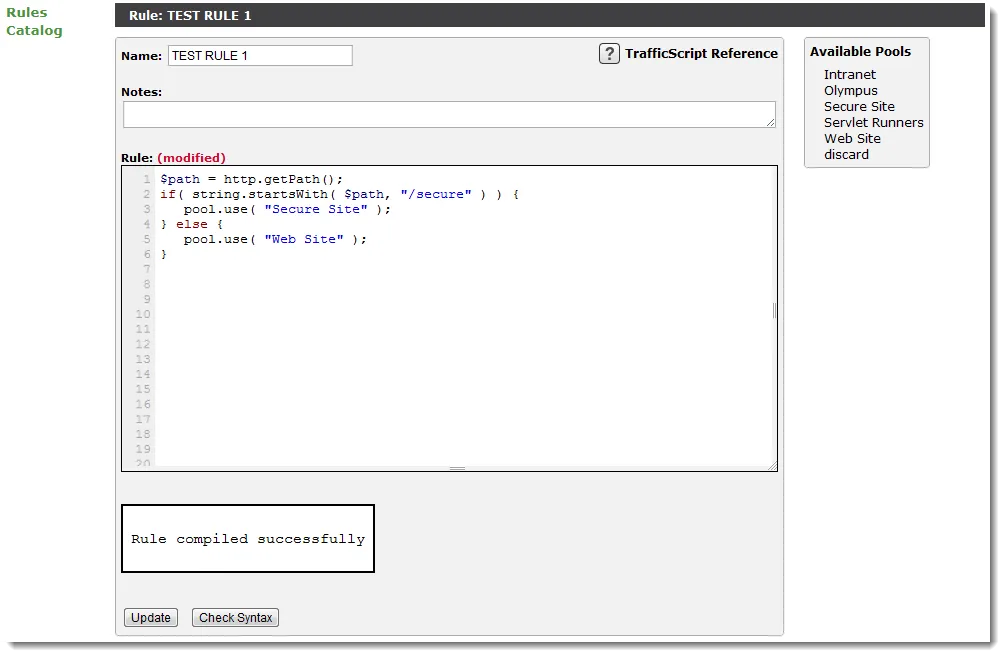Select the Intranet pool

click(849, 74)
